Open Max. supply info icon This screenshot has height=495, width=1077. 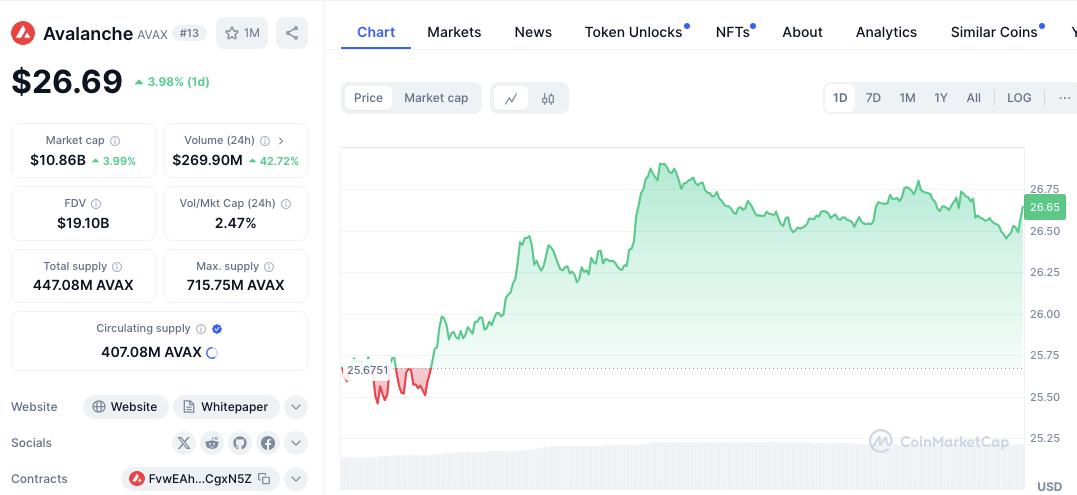(x=269, y=266)
